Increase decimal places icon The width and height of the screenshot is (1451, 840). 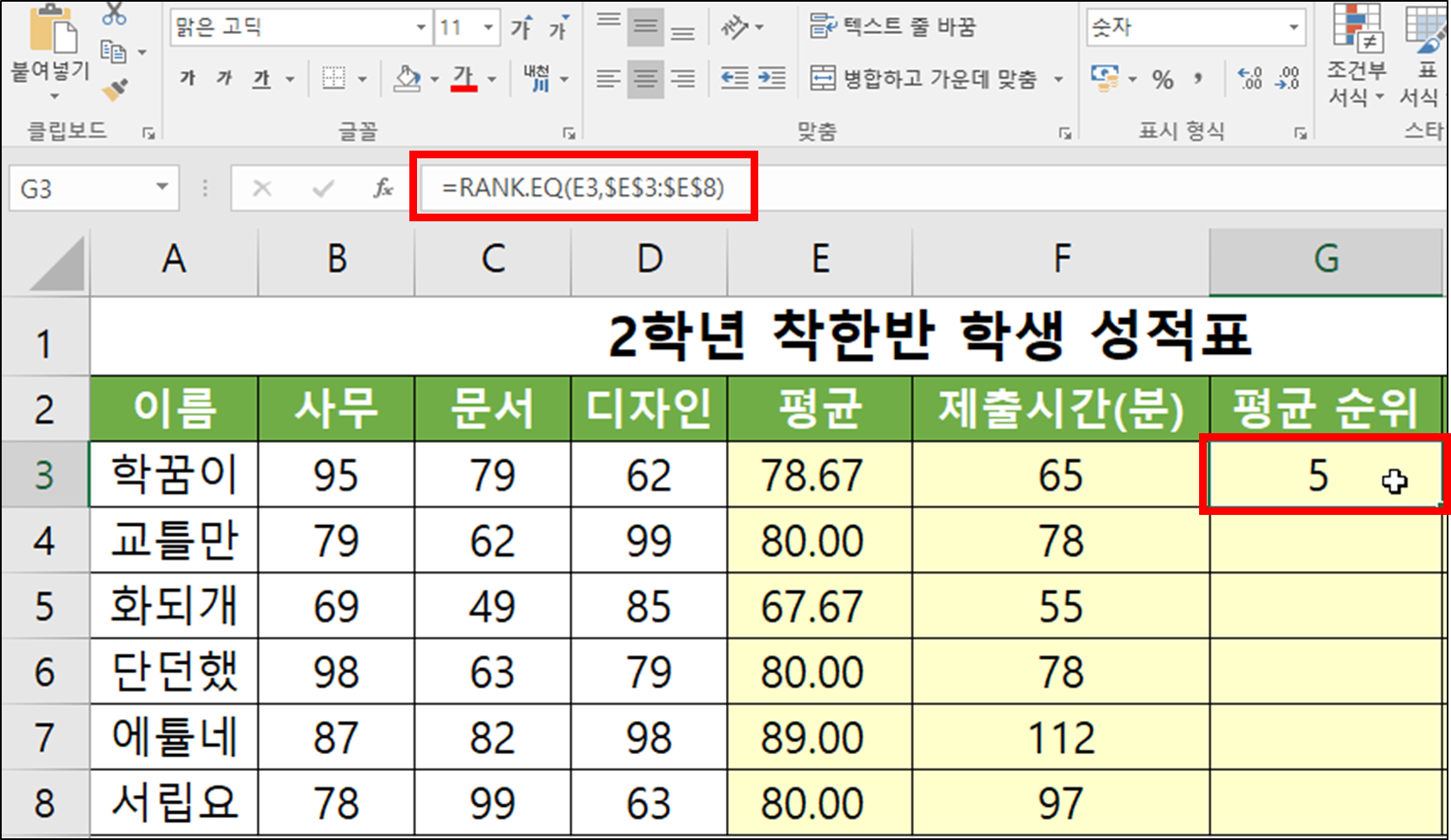click(x=1250, y=79)
